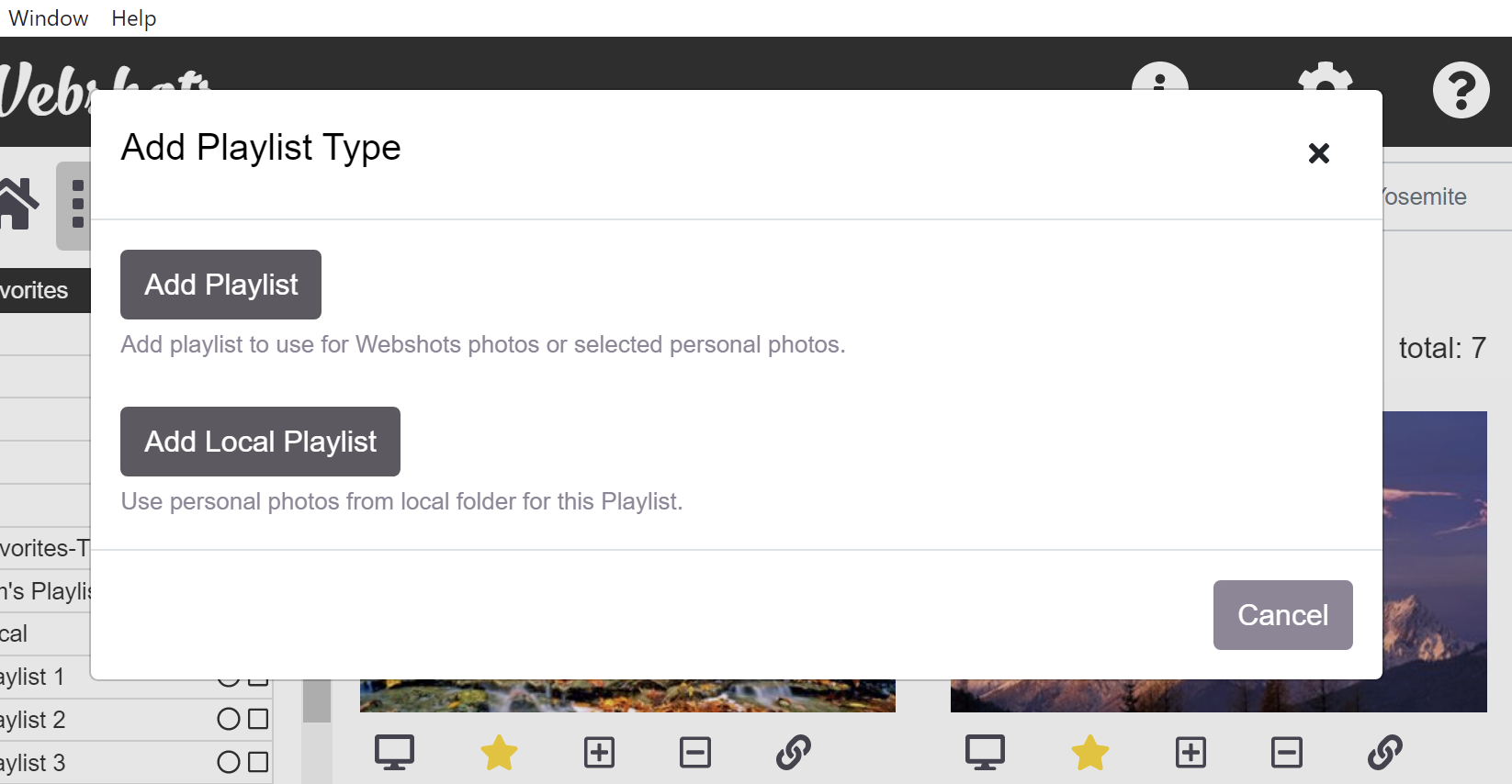Click the minus icon under the right photo
1512x784 pixels.
coord(1286,753)
